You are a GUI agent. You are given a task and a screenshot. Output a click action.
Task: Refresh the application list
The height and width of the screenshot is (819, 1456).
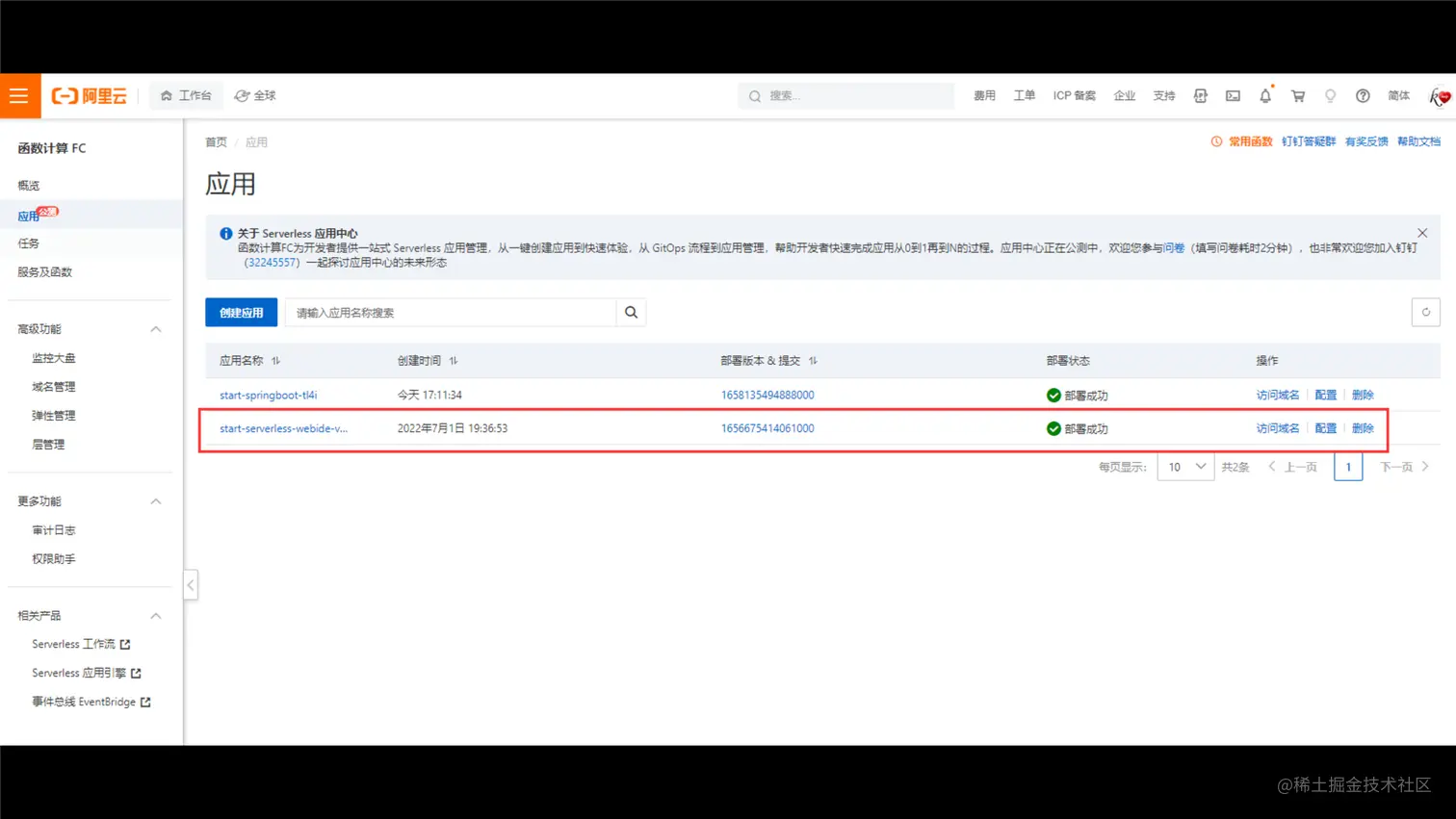(x=1425, y=312)
